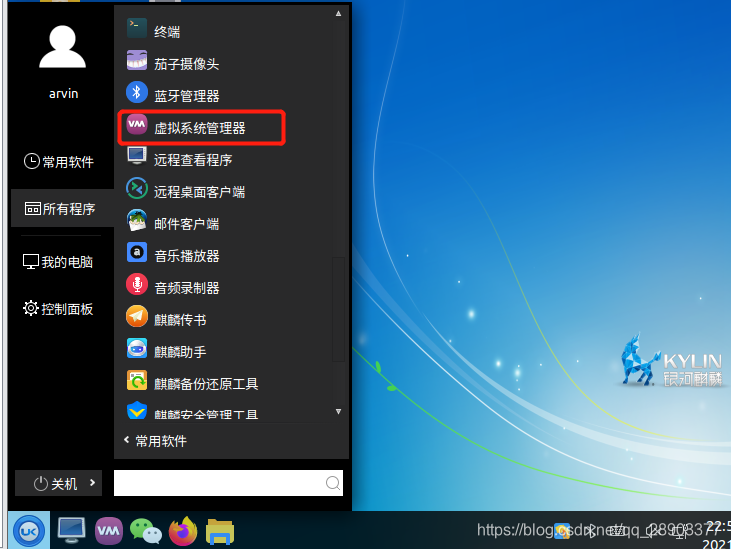Image resolution: width=731 pixels, height=549 pixels.
Task: Open the terminal (终端) icon
Action: pyautogui.click(x=137, y=28)
